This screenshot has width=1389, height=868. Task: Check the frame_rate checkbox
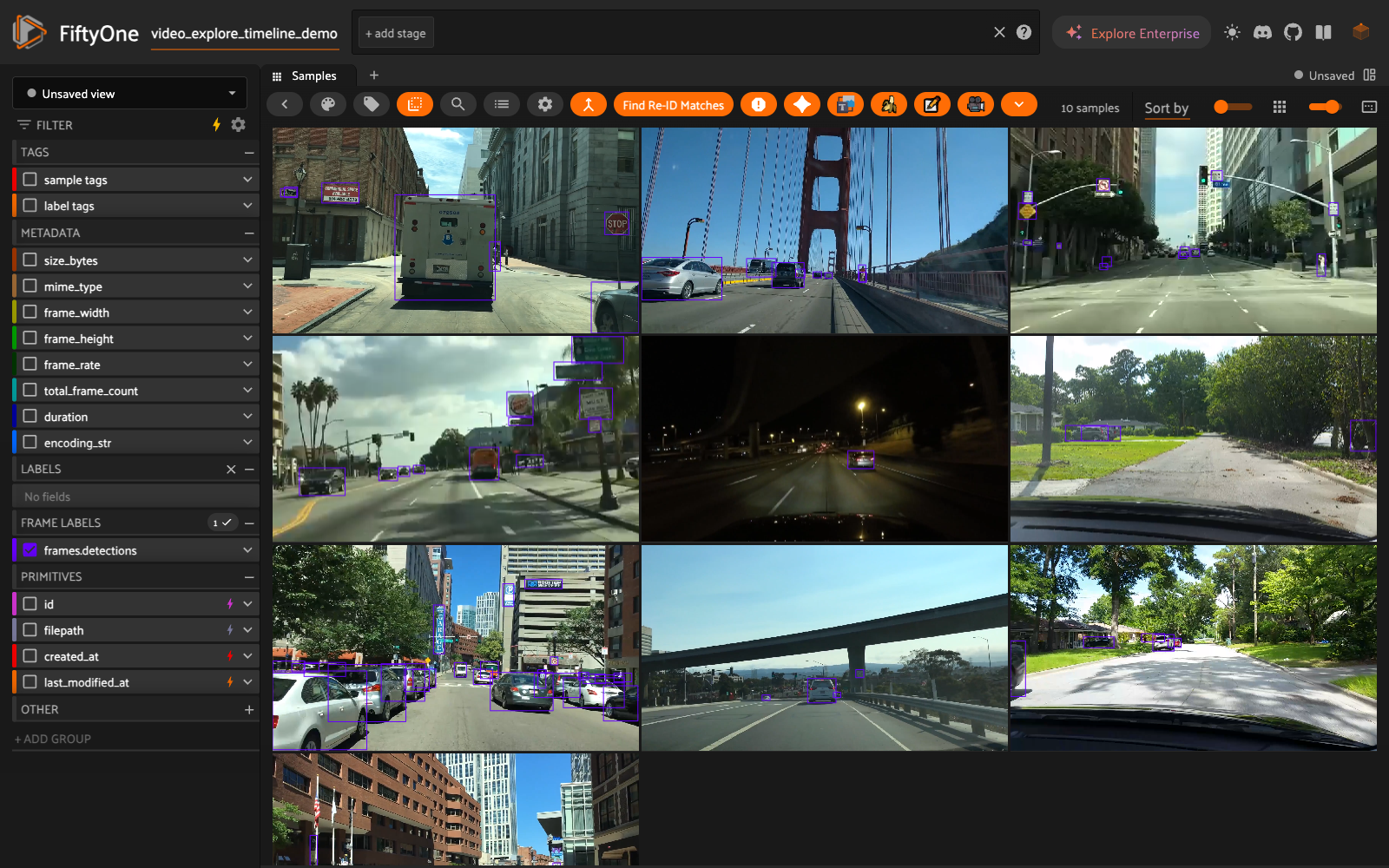coord(30,365)
